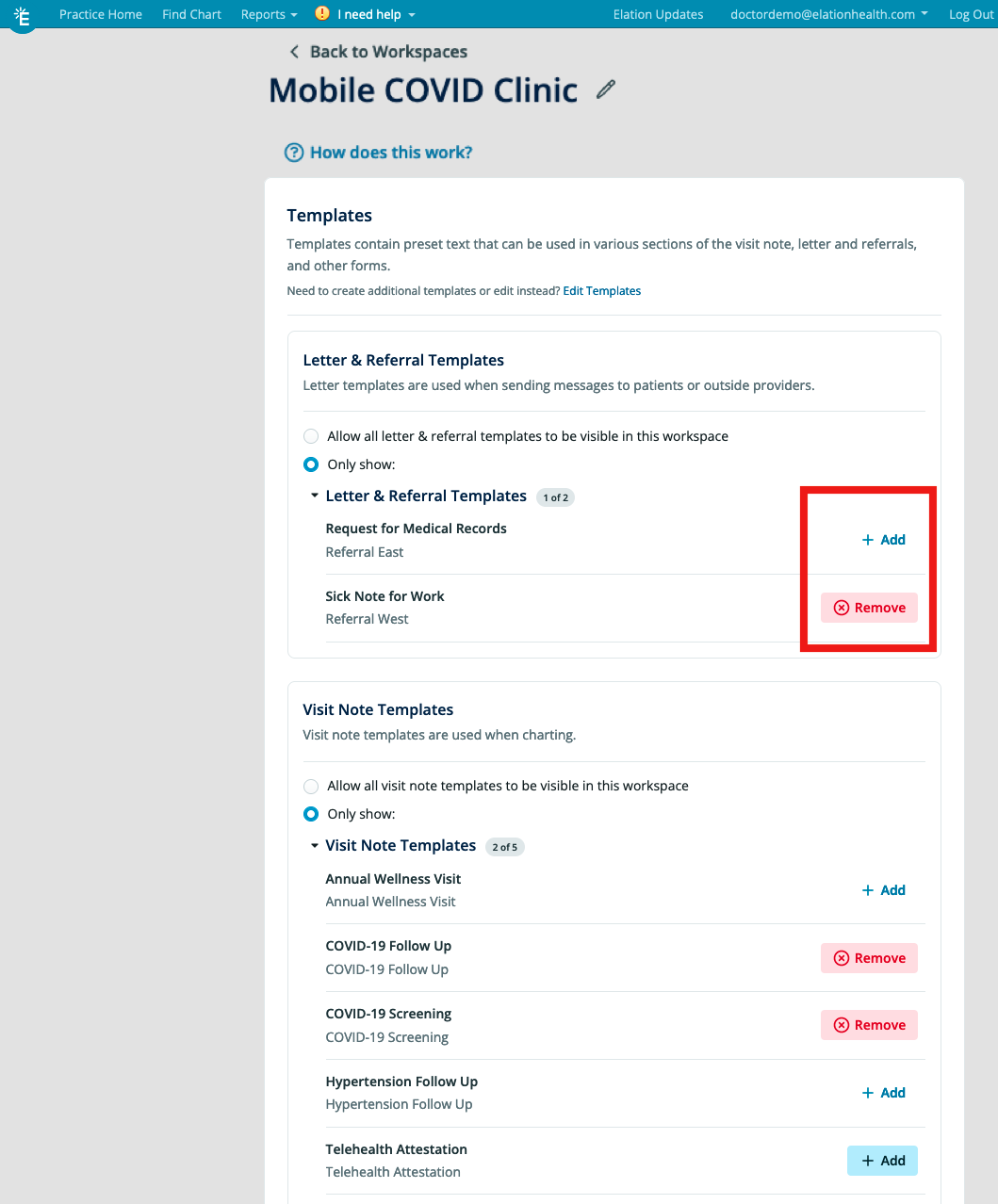Click the Elation logo icon in top bar
The image size is (998, 1204).
tap(23, 14)
